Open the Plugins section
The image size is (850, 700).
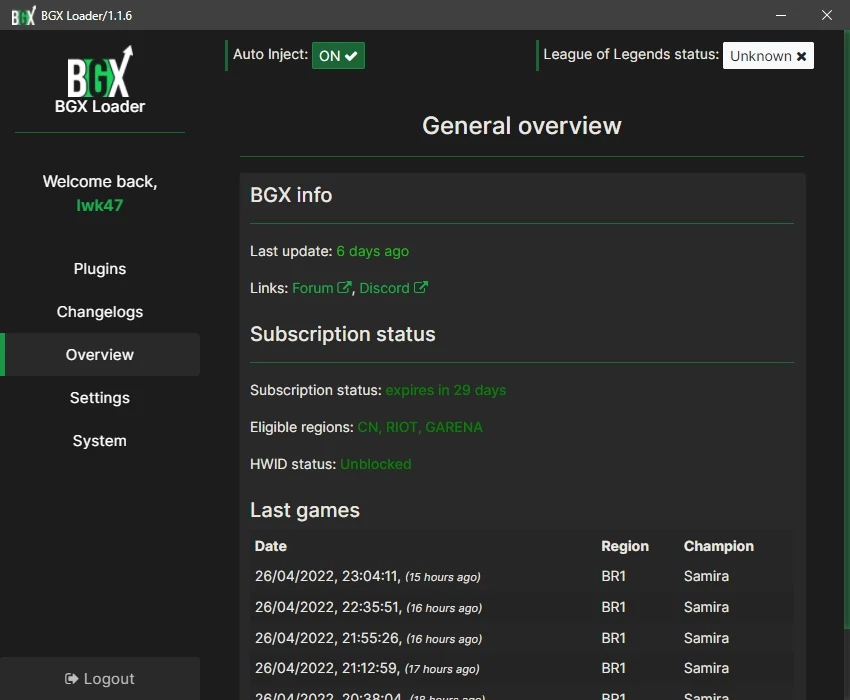pos(100,268)
